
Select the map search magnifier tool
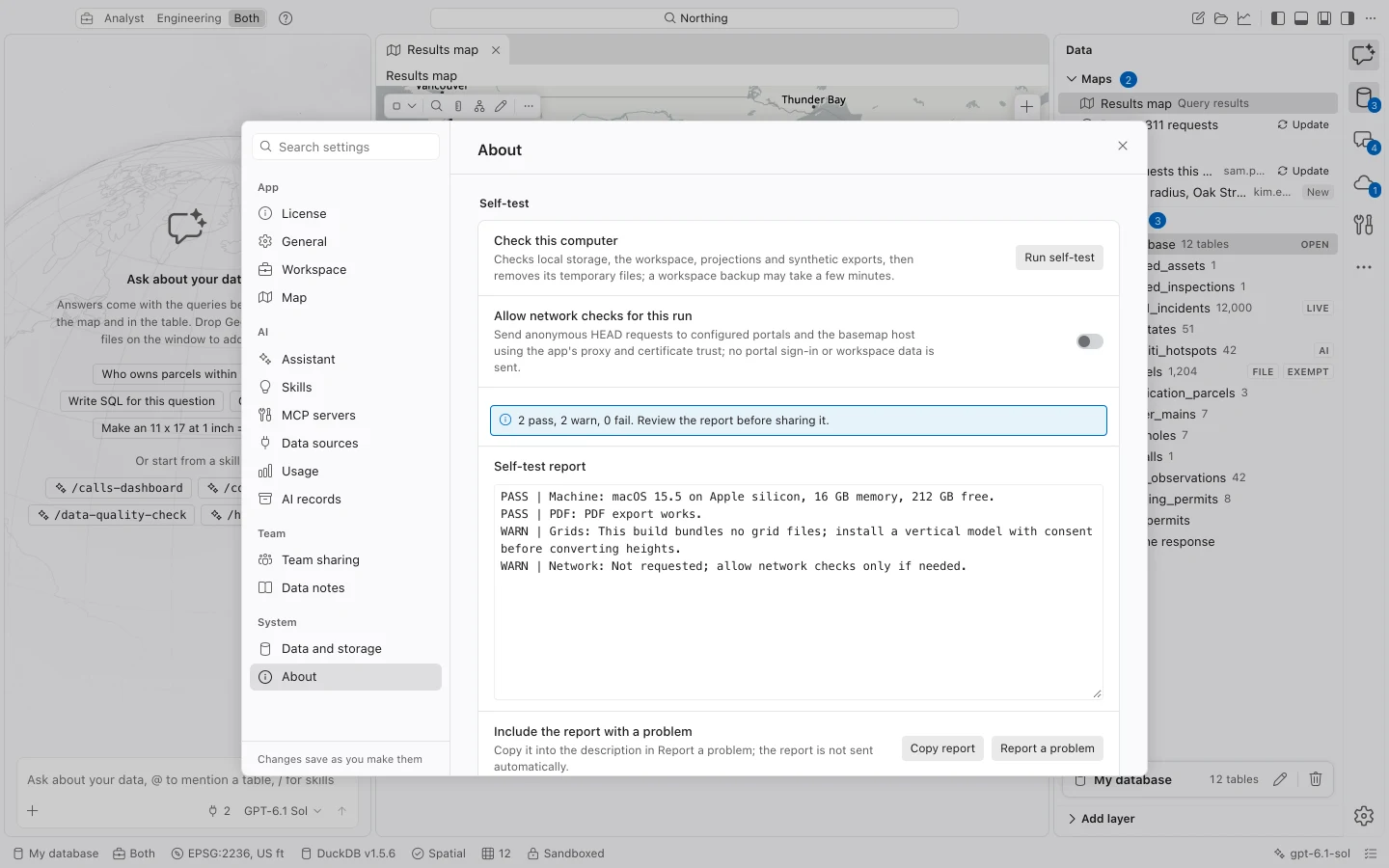click(437, 106)
